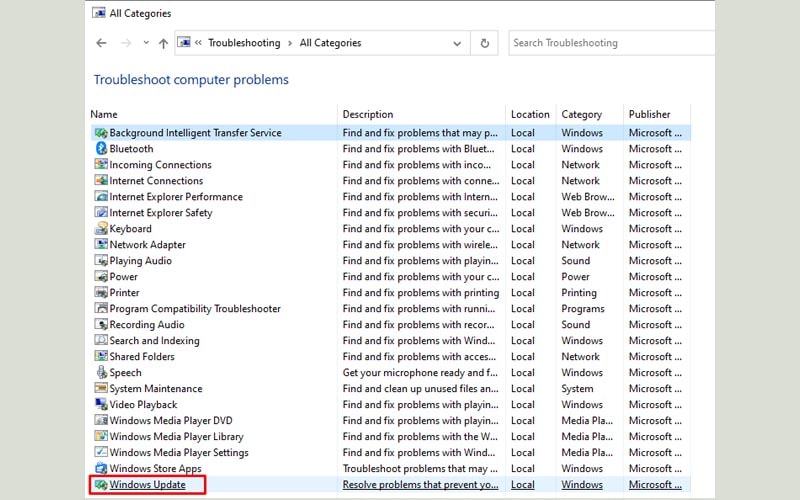Select the Printer row name
The image size is (800, 500).
point(124,292)
